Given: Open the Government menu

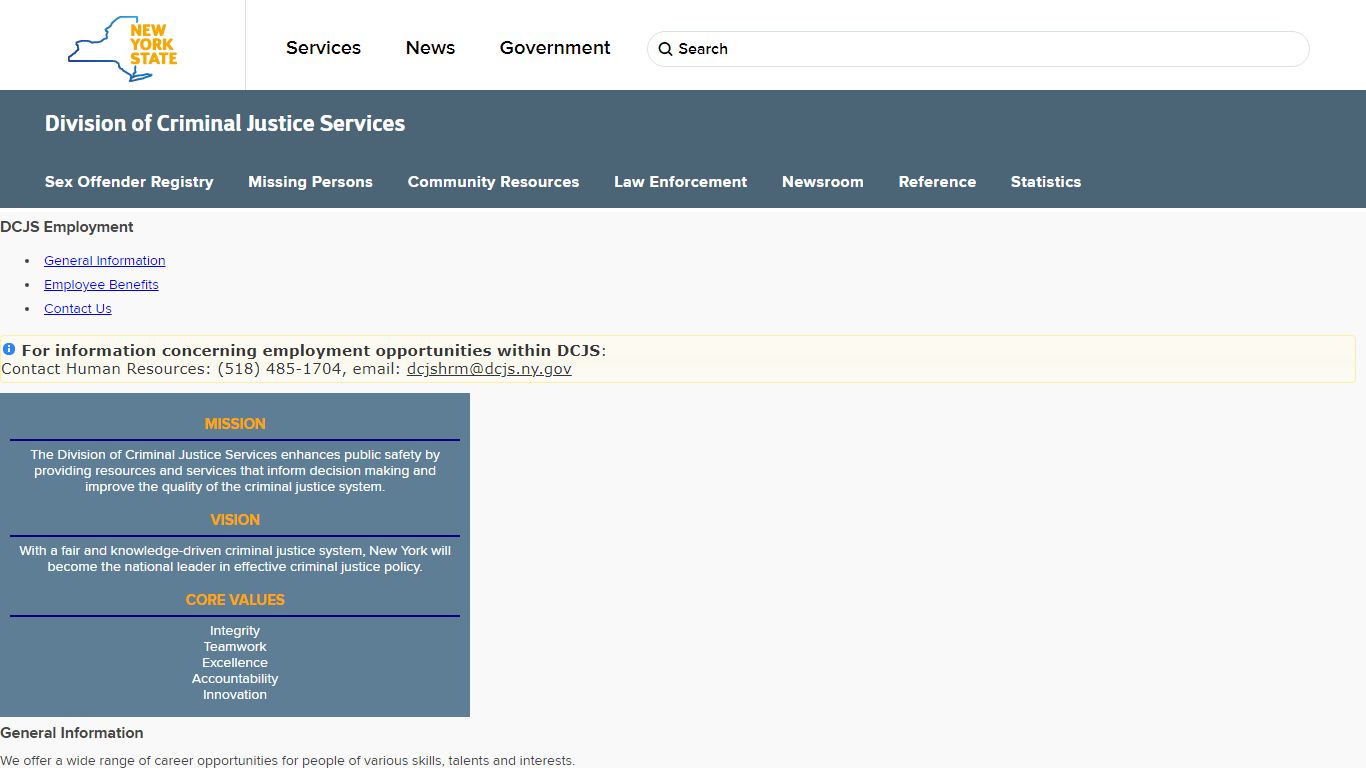Looking at the screenshot, I should coord(555,48).
